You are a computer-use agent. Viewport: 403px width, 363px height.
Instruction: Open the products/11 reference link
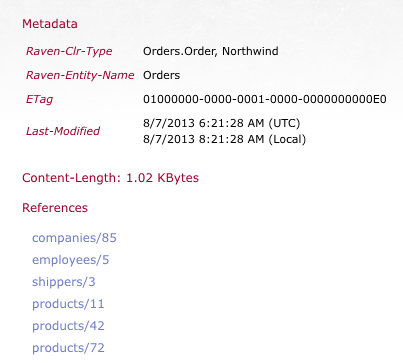(68, 304)
